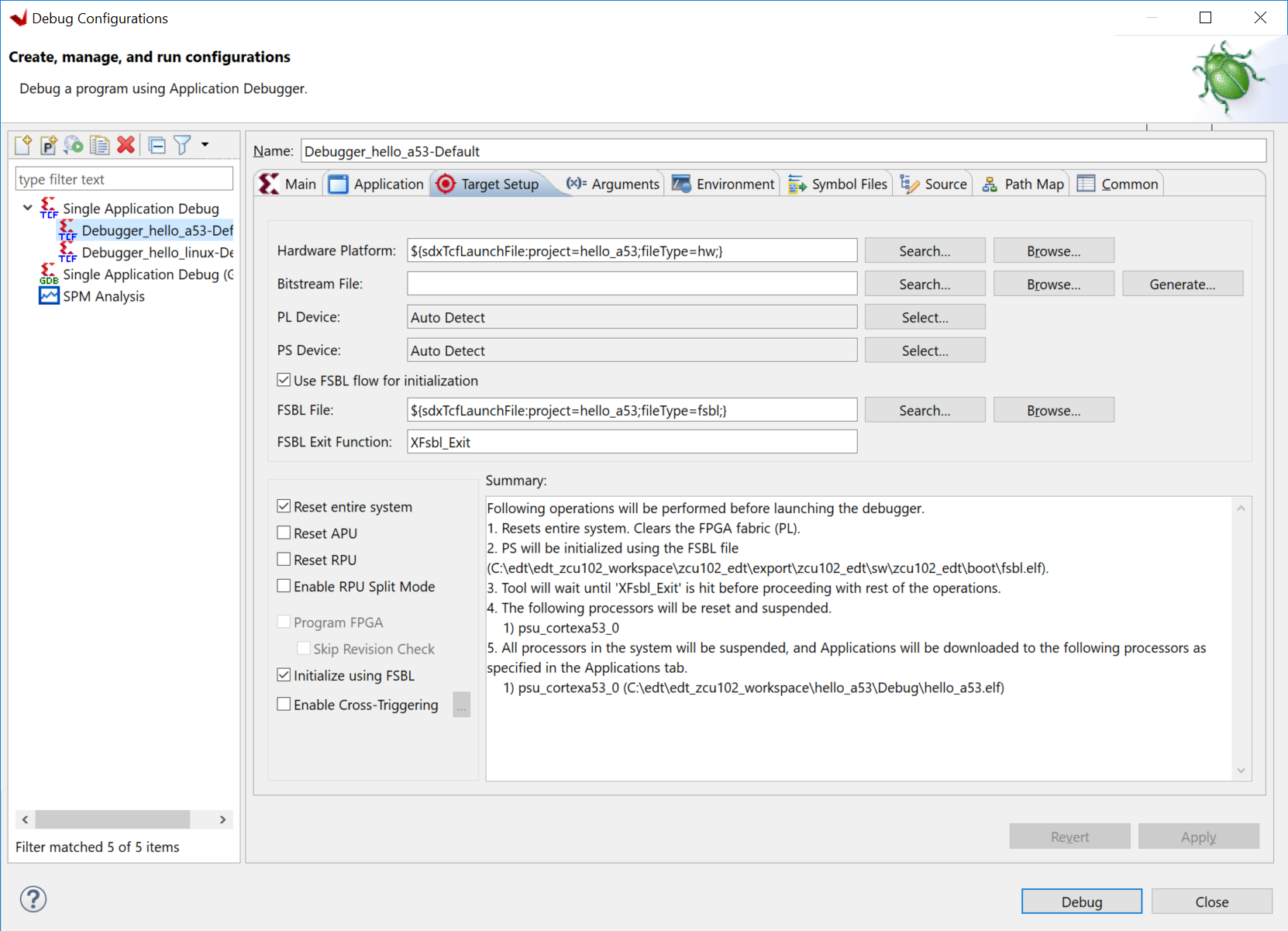
Task: Click the empty Bitstream File field
Action: pos(632,284)
